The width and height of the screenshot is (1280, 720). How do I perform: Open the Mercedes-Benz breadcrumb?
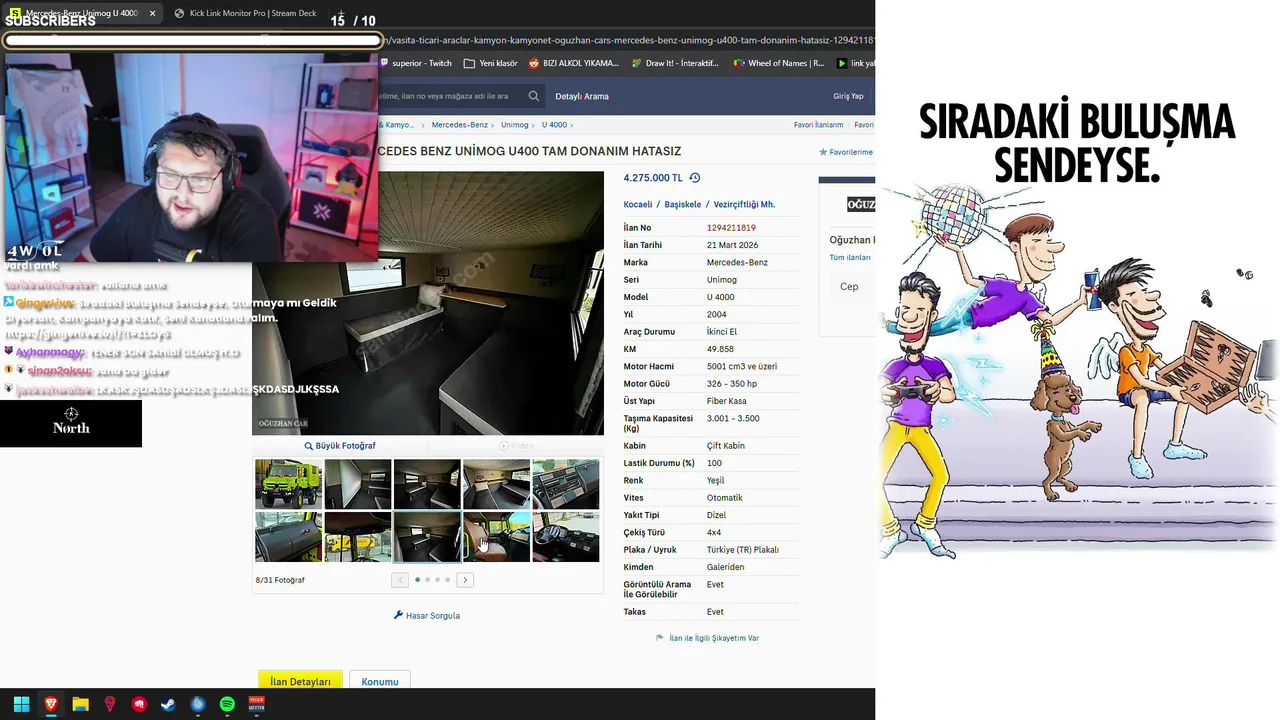tap(460, 125)
